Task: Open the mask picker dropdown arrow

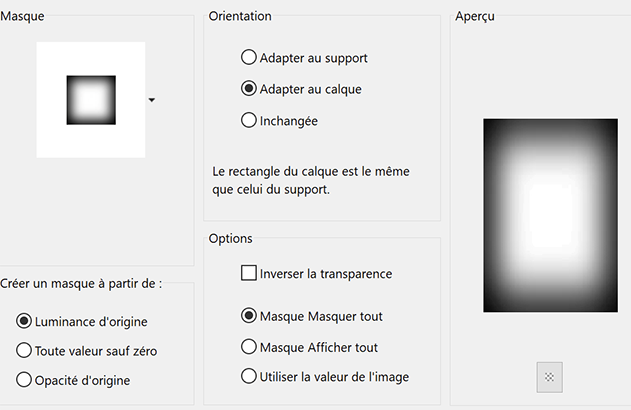Action: [152, 100]
